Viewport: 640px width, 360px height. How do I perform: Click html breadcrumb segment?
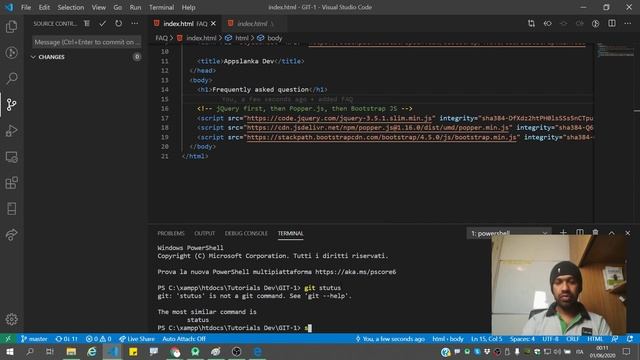point(242,38)
